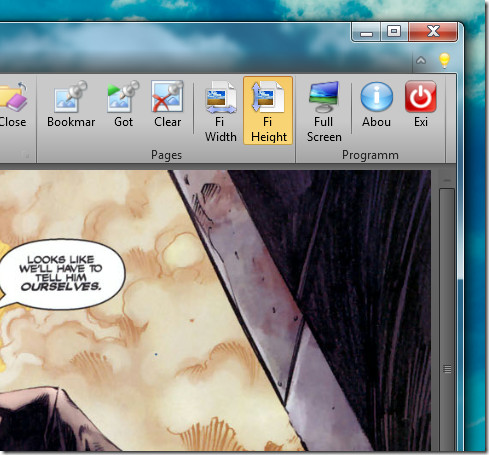
Task: Maximize the comic reader window
Action: click(394, 33)
